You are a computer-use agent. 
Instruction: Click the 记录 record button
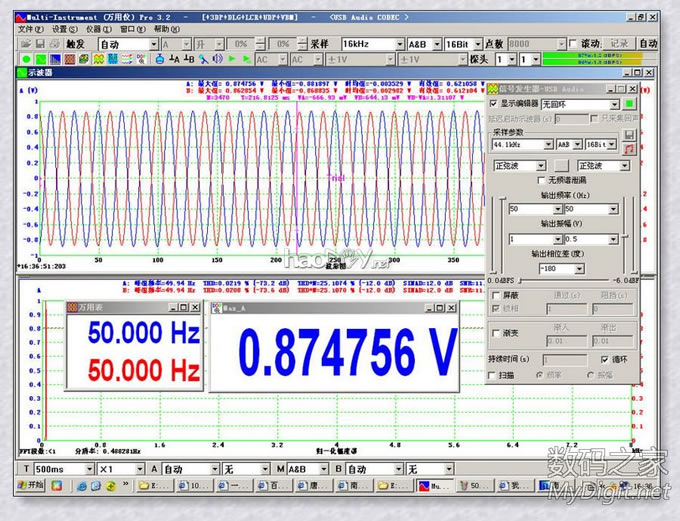(620, 44)
